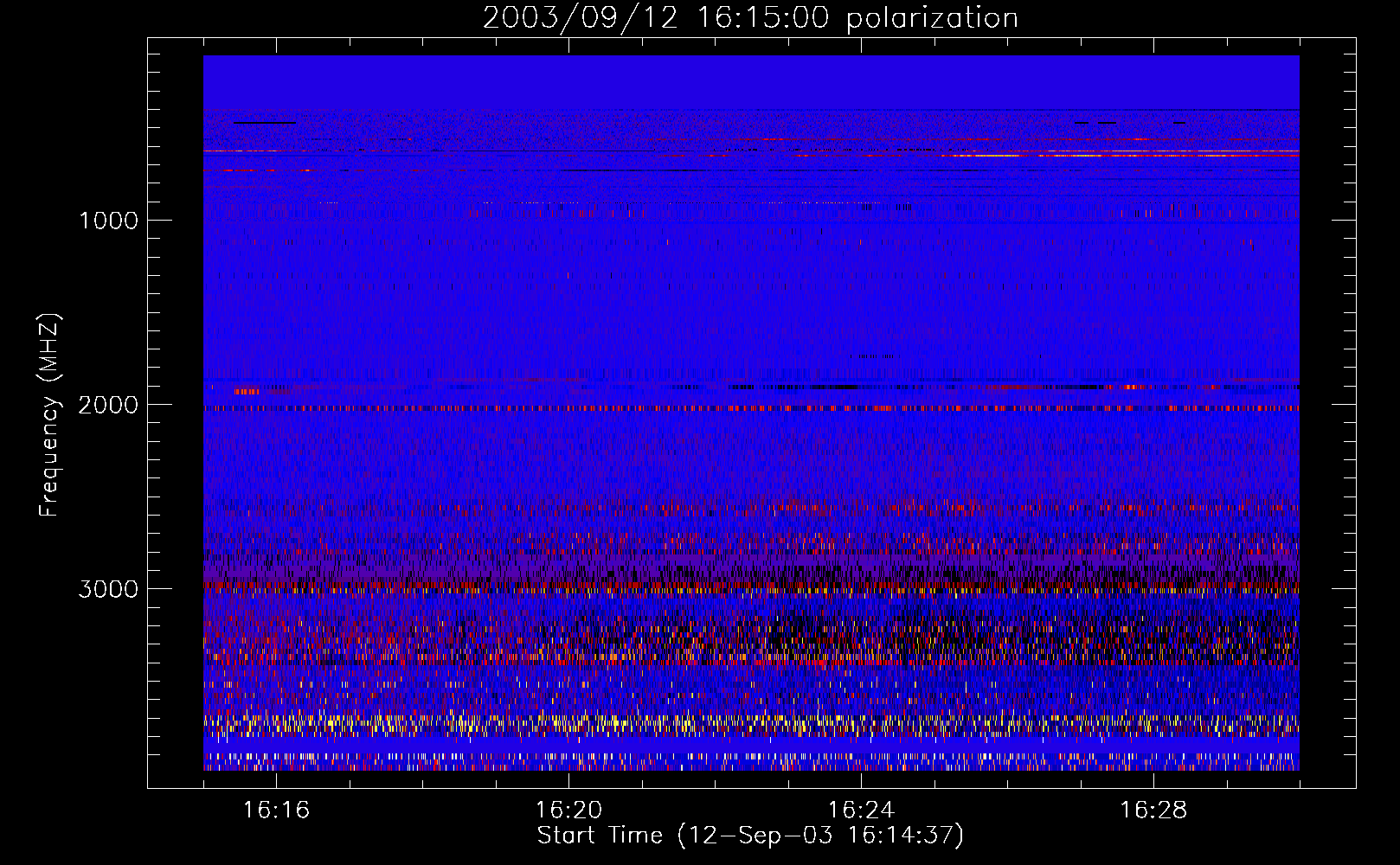
Task: Click the 16:24 time axis label
Action: tap(861, 811)
